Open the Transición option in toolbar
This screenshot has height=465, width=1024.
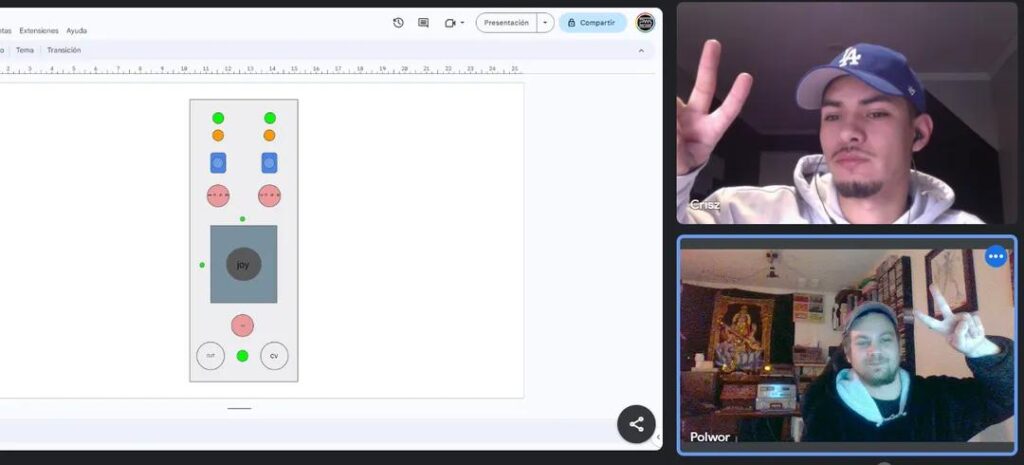pos(64,50)
